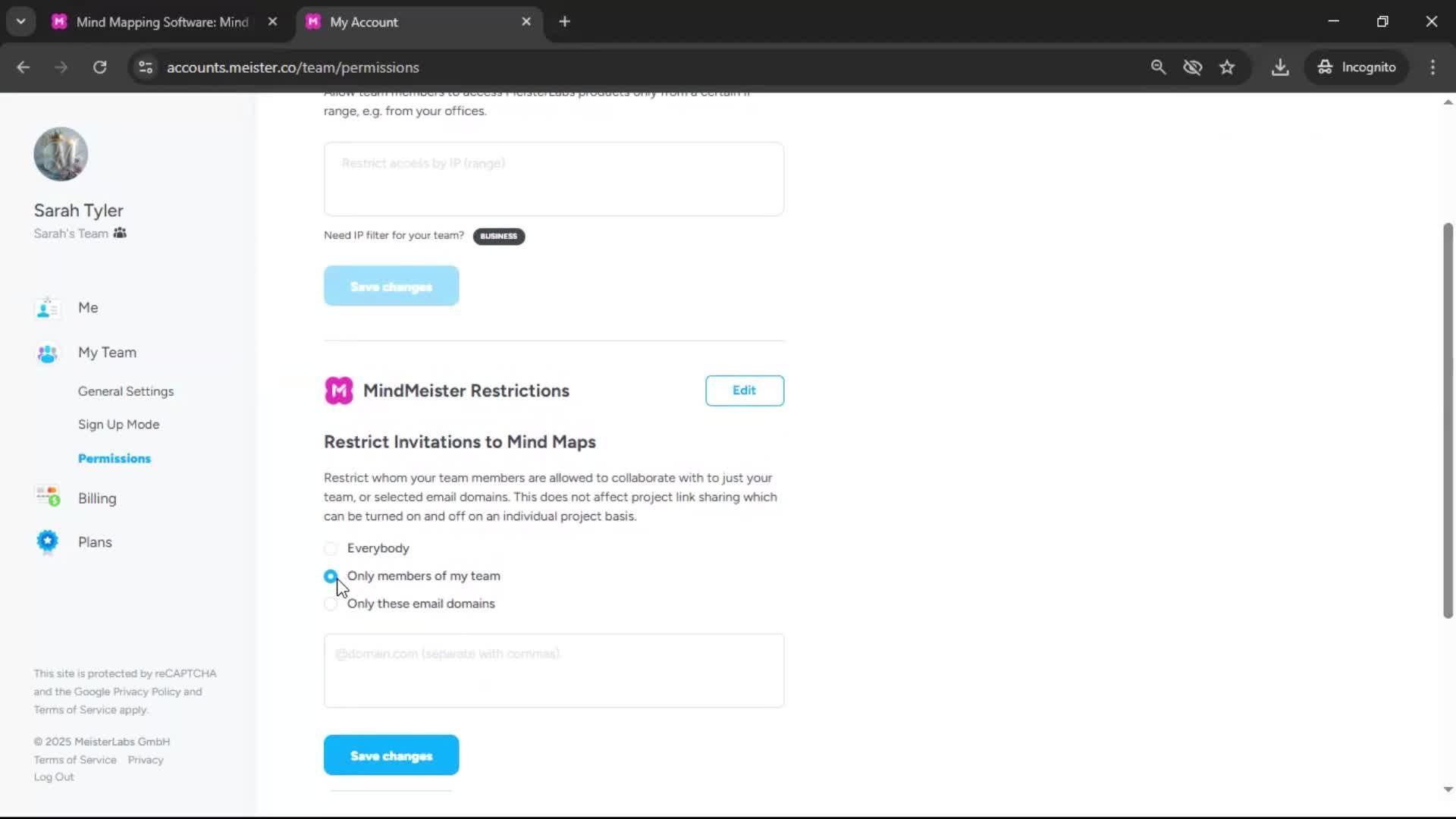Click the browser forward arrow
Viewport: 1456px width, 819px height.
(x=61, y=67)
